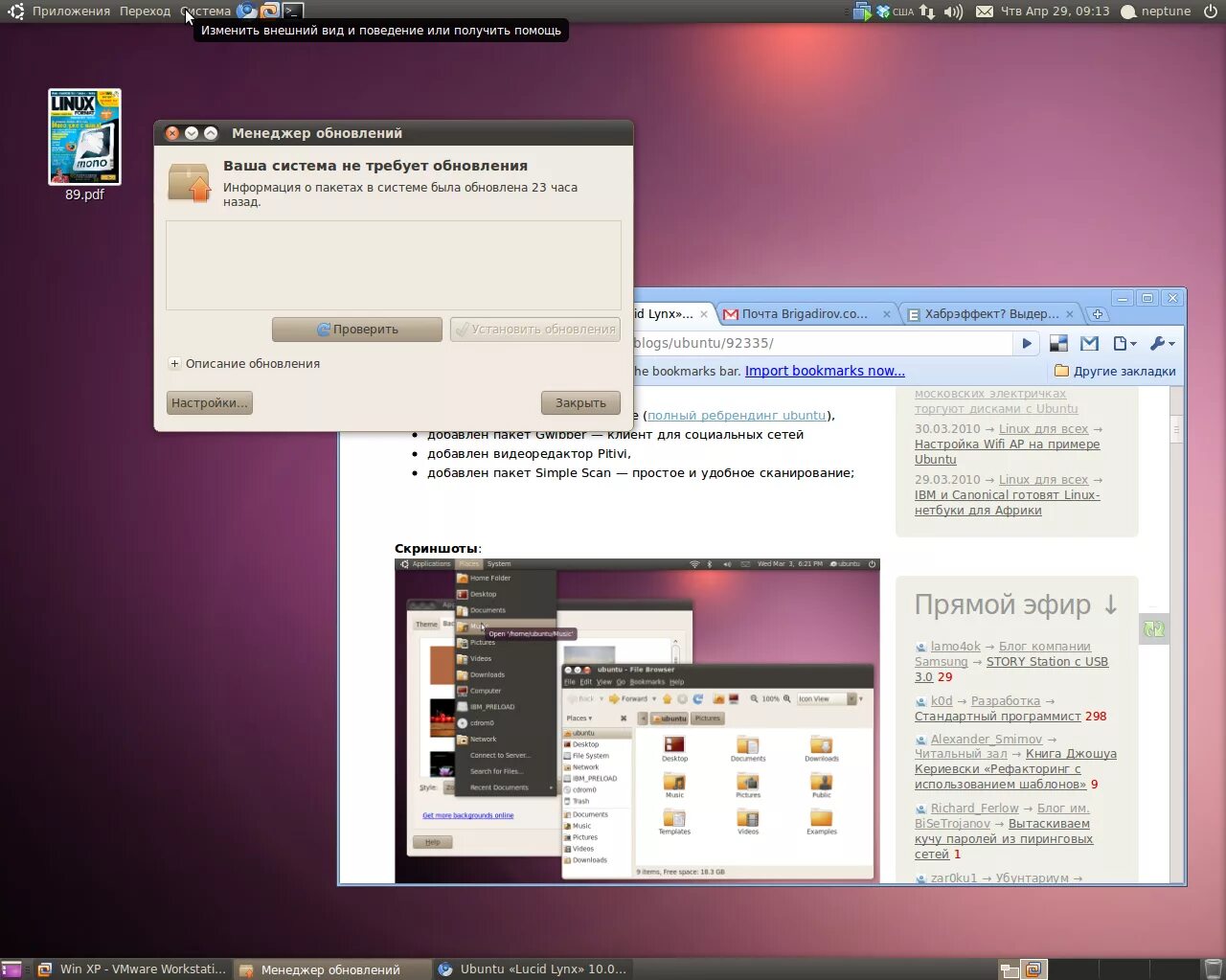Launch Chromium from the top panel launcher
Image resolution: width=1226 pixels, height=980 pixels.
click(247, 11)
